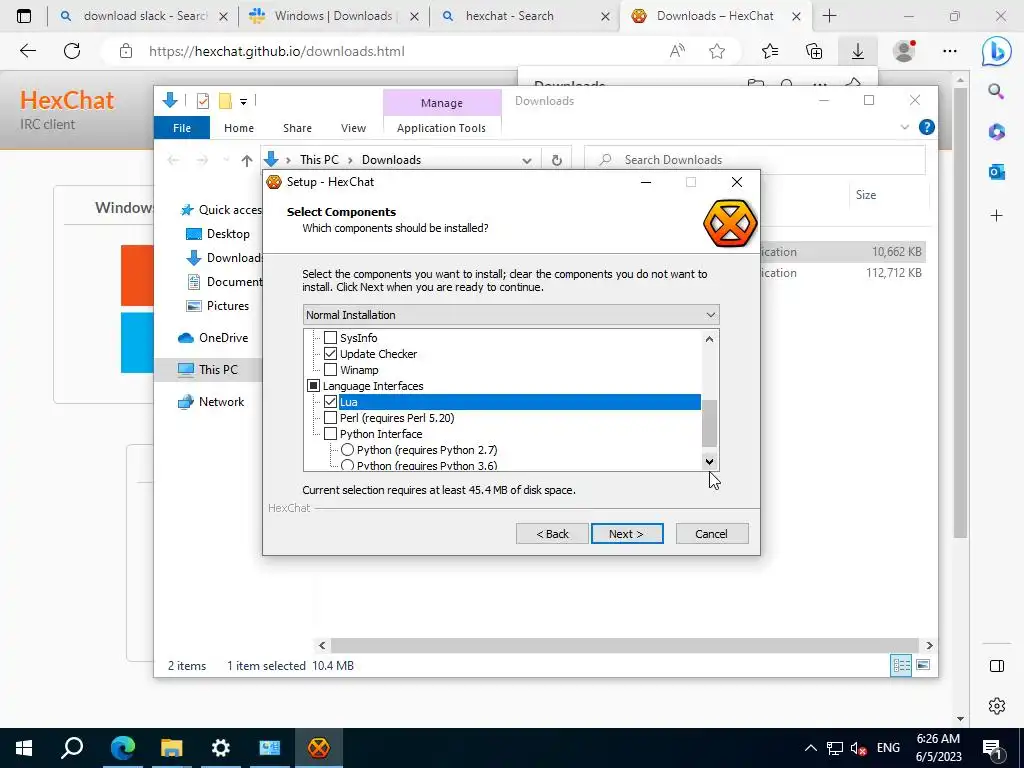This screenshot has height=768, width=1024.
Task: Click sidebar search magnifier icon
Action: click(x=996, y=91)
